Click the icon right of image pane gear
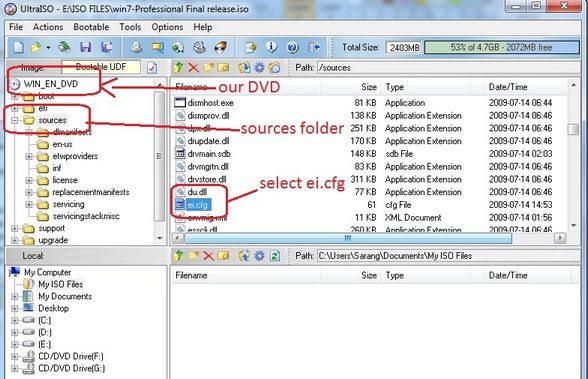Viewport: 588px width, 379px height. [x=274, y=68]
